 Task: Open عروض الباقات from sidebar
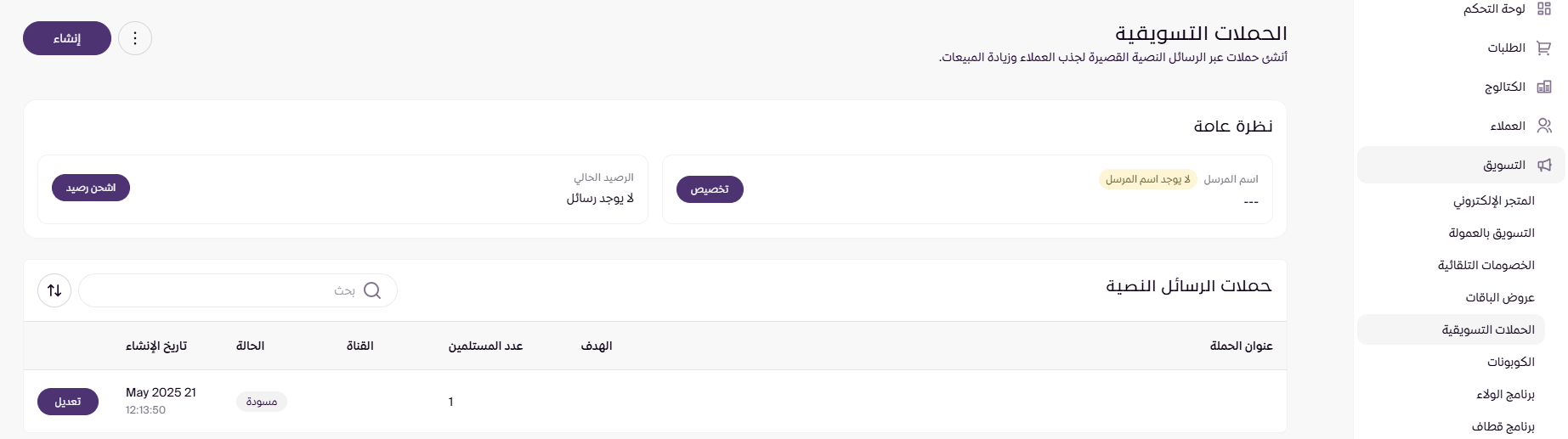coord(1500,298)
